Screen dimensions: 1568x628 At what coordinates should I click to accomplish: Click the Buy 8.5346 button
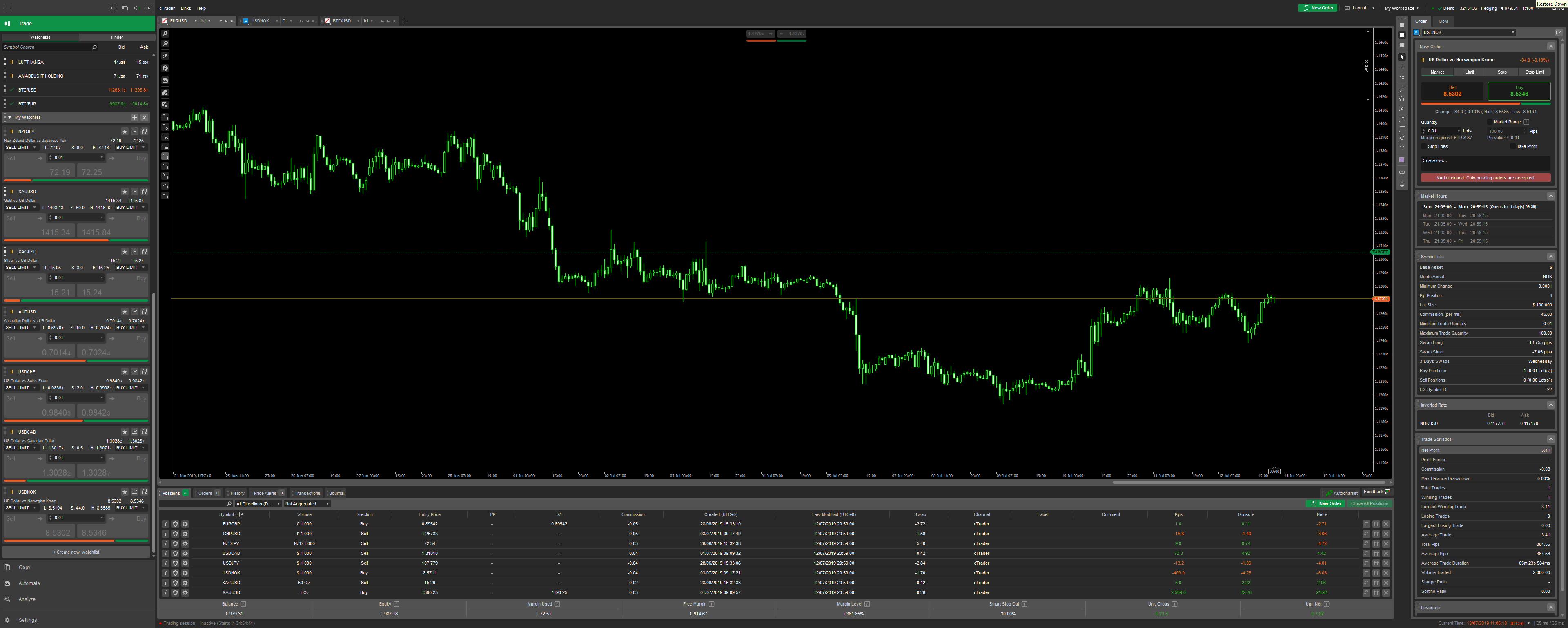1519,91
